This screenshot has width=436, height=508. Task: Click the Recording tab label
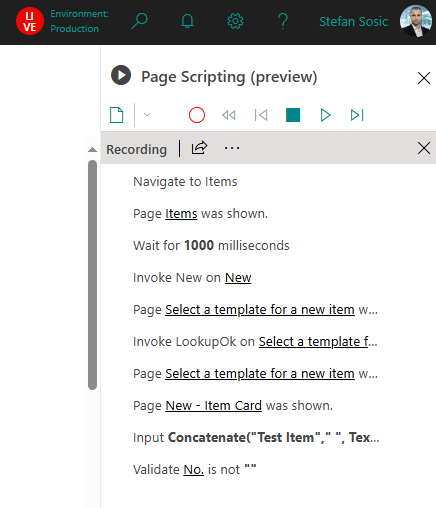tap(136, 149)
